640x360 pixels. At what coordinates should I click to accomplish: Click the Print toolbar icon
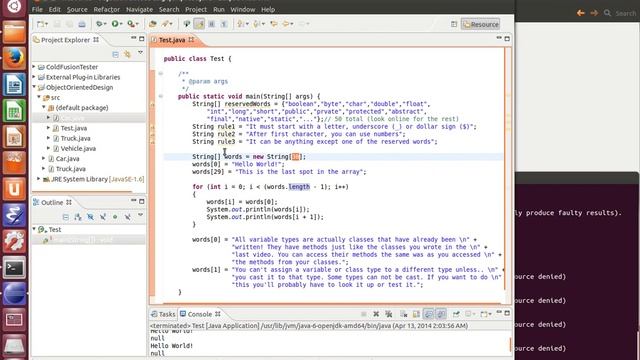tap(82, 24)
